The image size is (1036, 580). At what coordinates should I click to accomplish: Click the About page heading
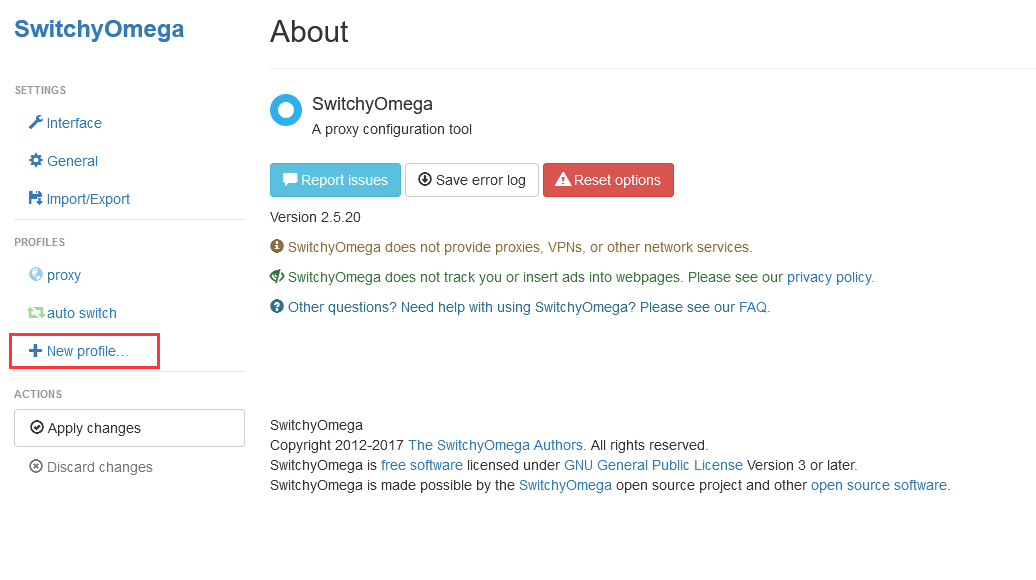pos(309,32)
